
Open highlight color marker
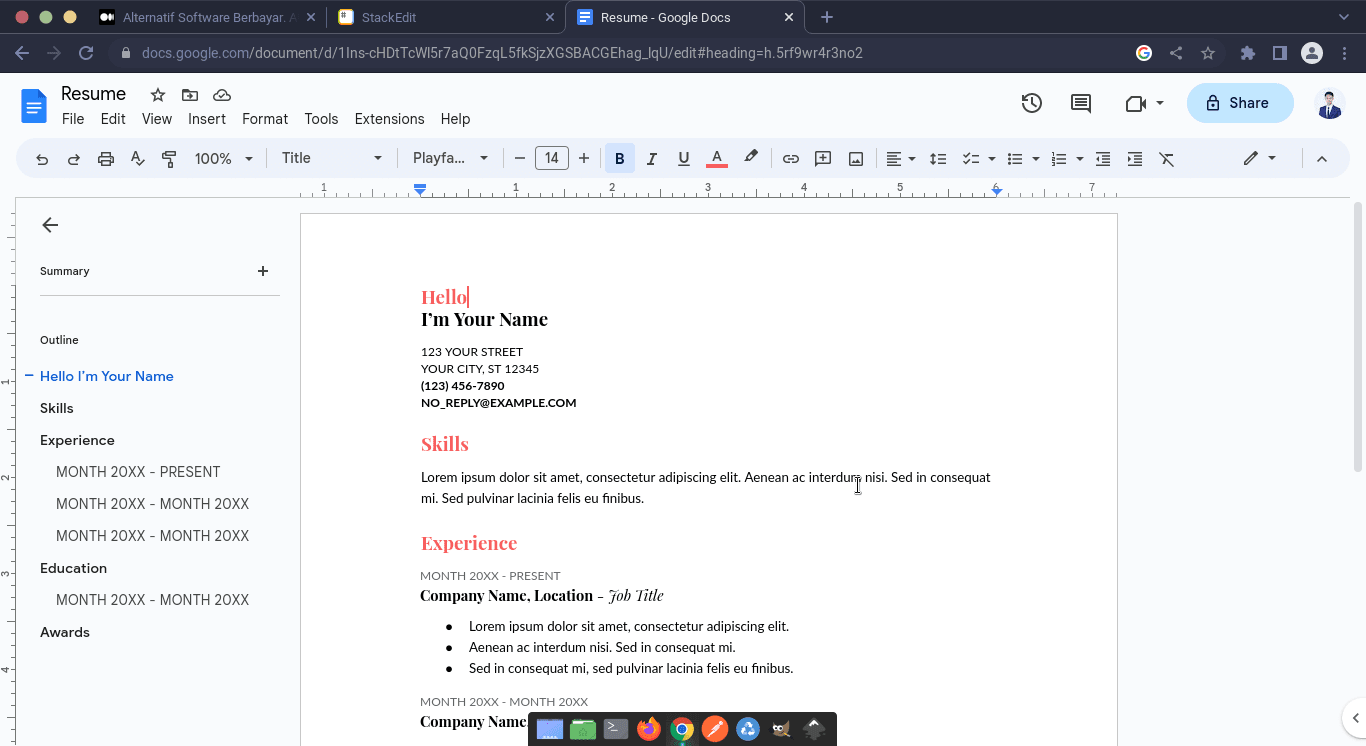point(751,158)
